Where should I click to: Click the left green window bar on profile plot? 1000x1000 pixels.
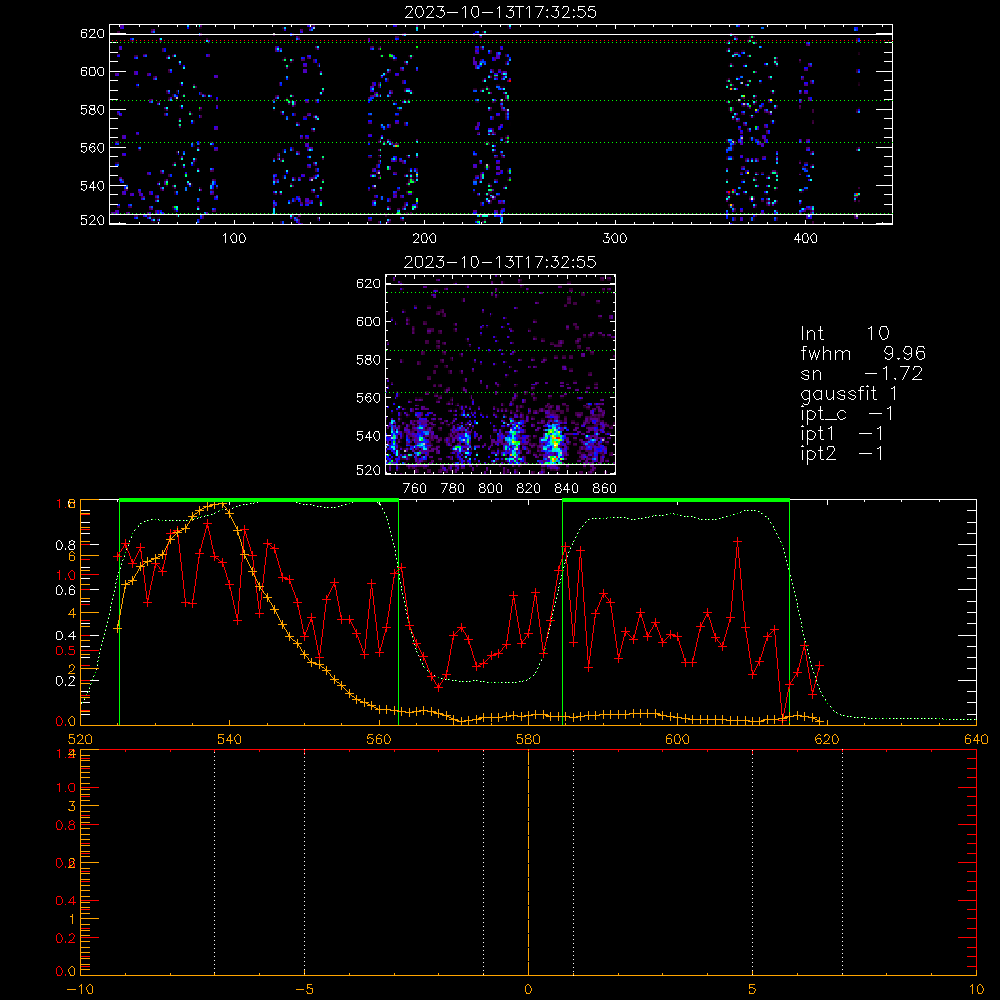(259, 500)
